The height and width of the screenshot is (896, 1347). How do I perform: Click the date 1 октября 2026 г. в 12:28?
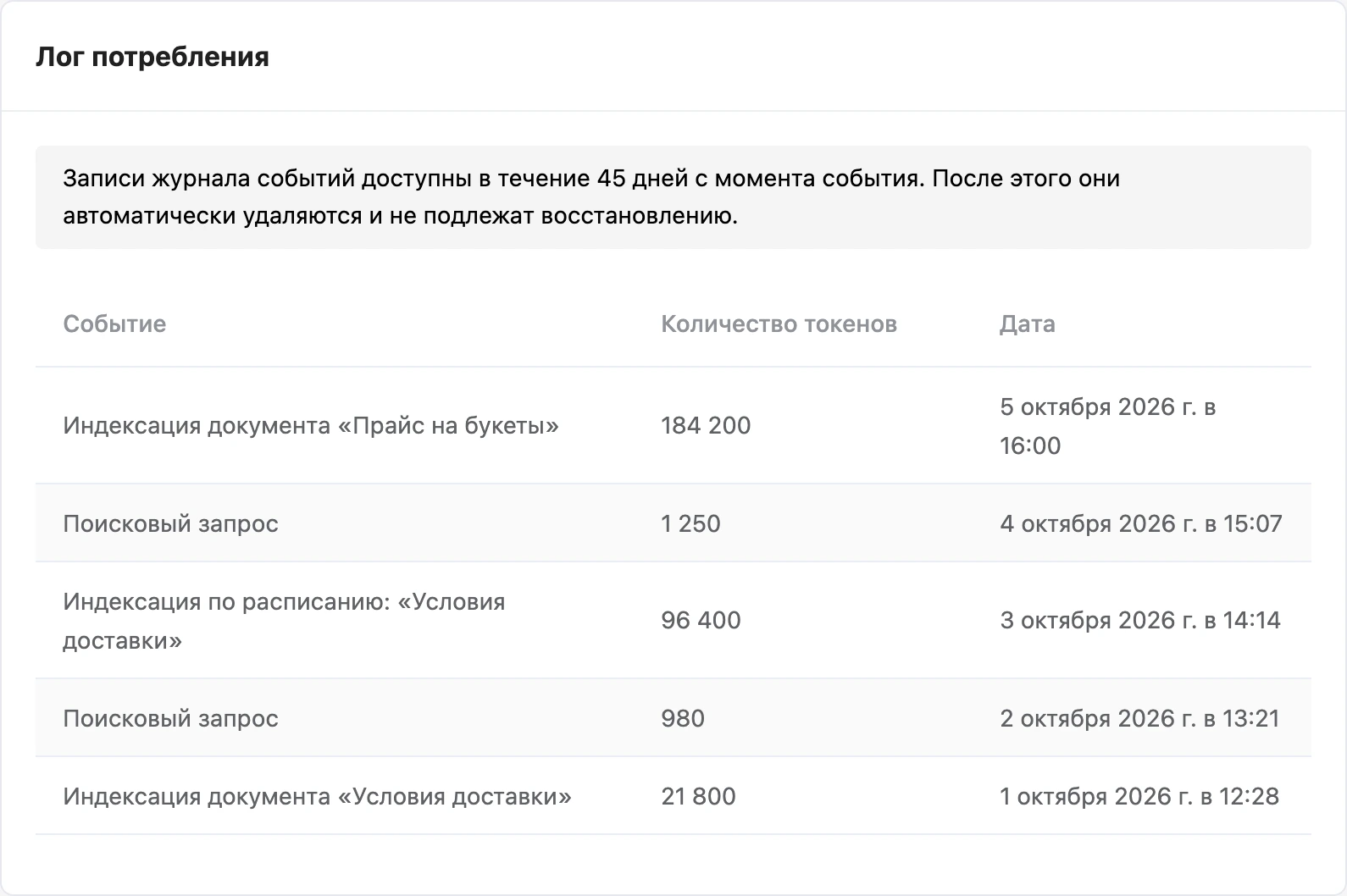[1139, 796]
